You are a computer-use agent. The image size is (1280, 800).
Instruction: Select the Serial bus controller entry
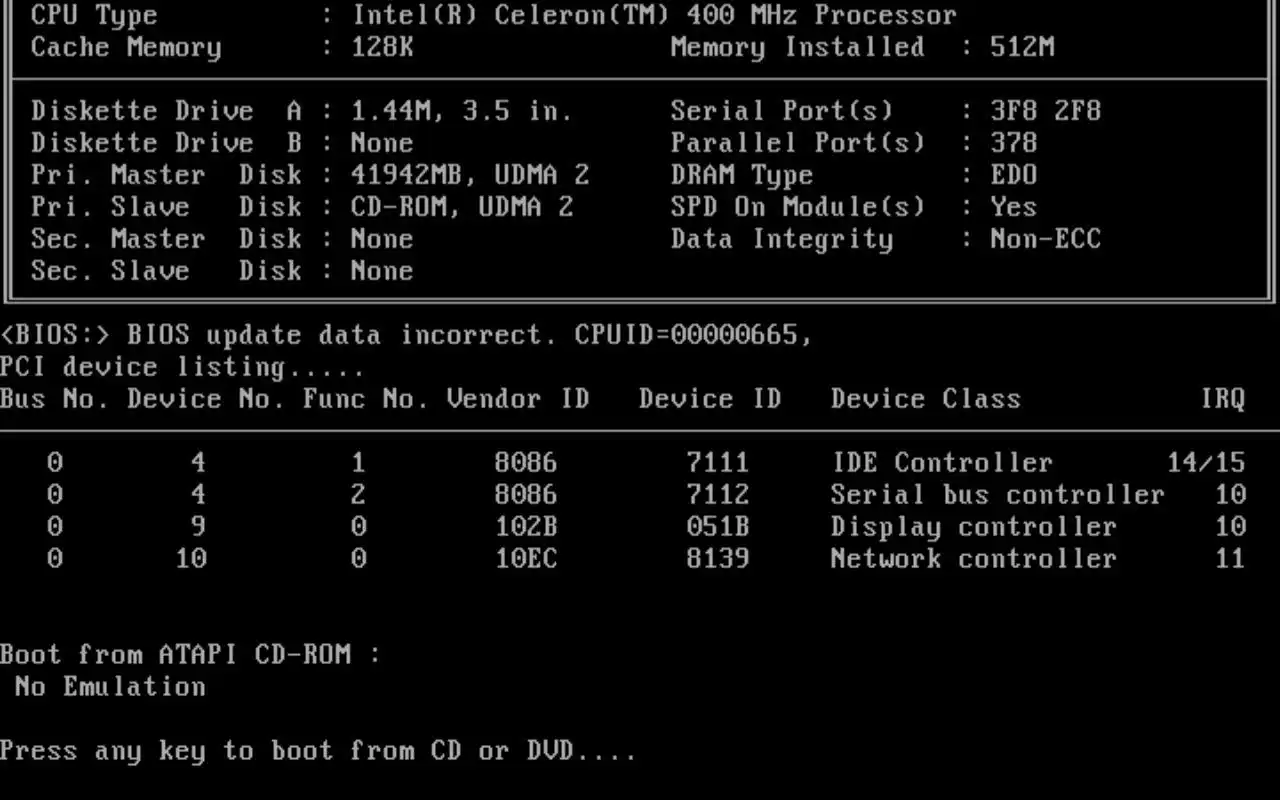pyautogui.click(x=997, y=495)
